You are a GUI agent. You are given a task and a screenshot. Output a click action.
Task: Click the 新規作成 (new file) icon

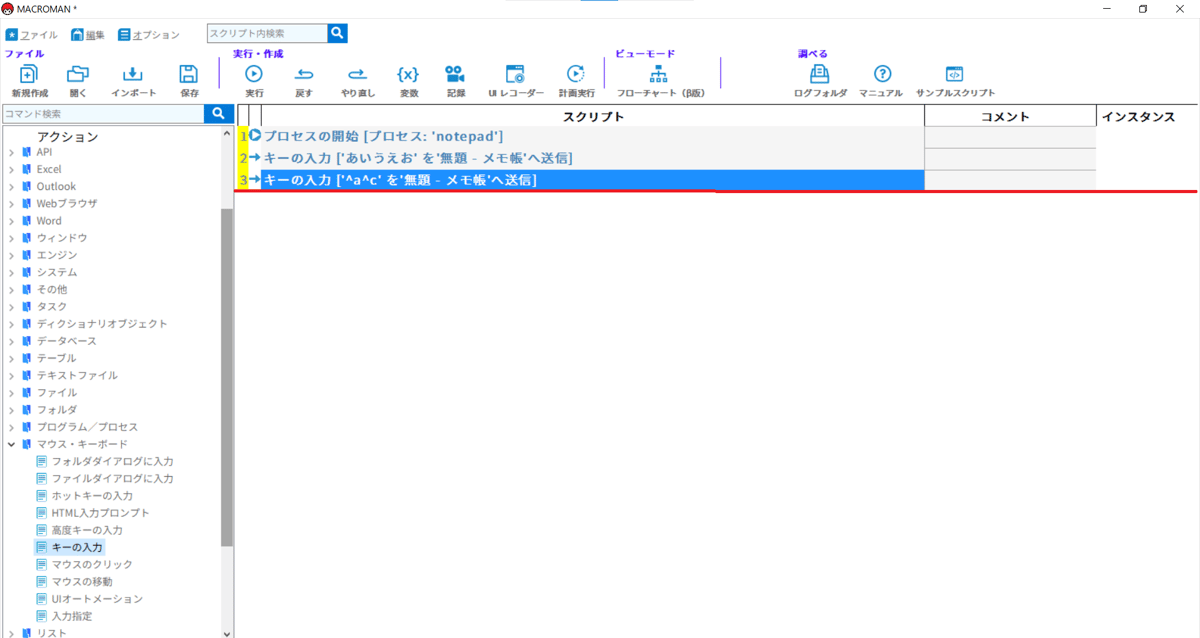29,75
